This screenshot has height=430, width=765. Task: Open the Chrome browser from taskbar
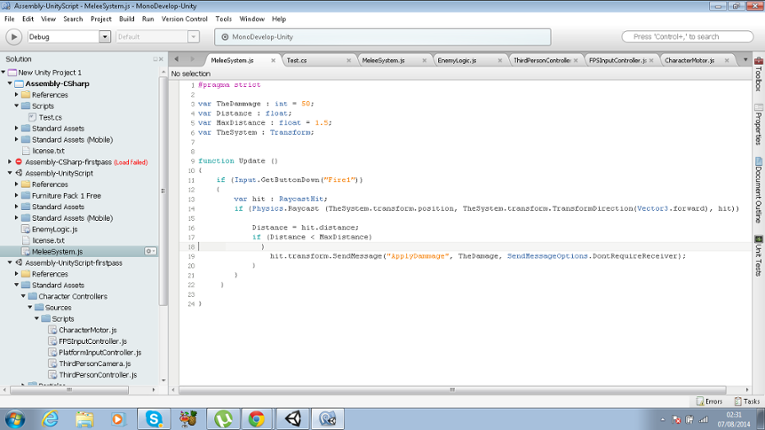pyautogui.click(x=257, y=418)
